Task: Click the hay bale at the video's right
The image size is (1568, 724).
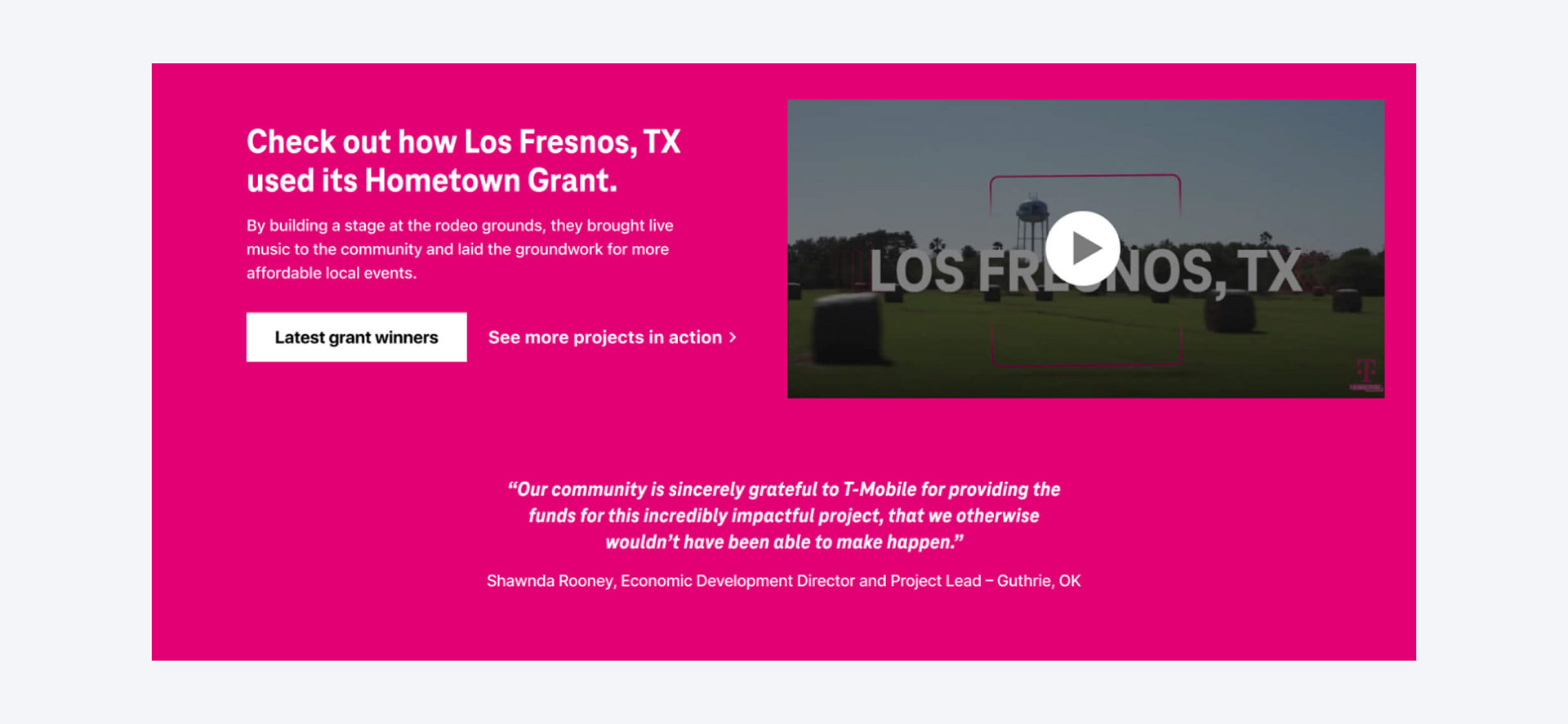Action: tap(1229, 311)
